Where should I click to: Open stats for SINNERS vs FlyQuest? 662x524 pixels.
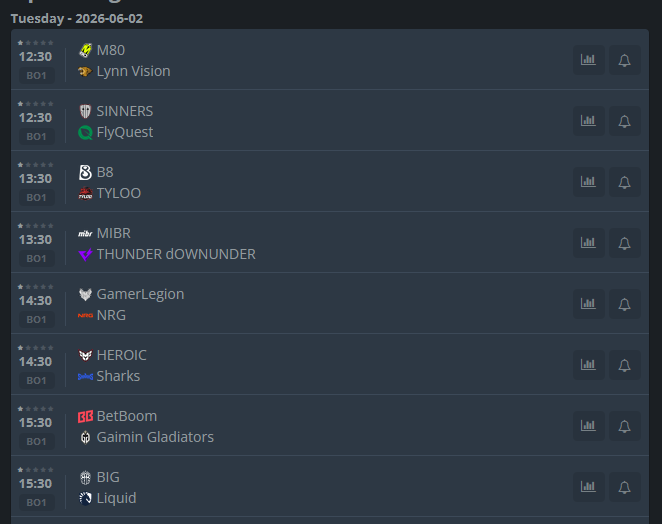pyautogui.click(x=589, y=121)
